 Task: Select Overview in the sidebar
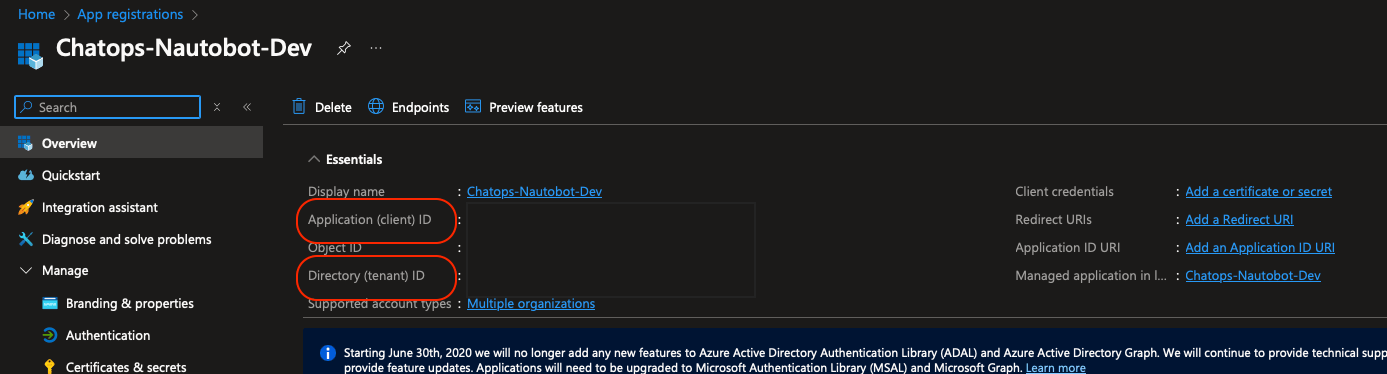(131, 143)
